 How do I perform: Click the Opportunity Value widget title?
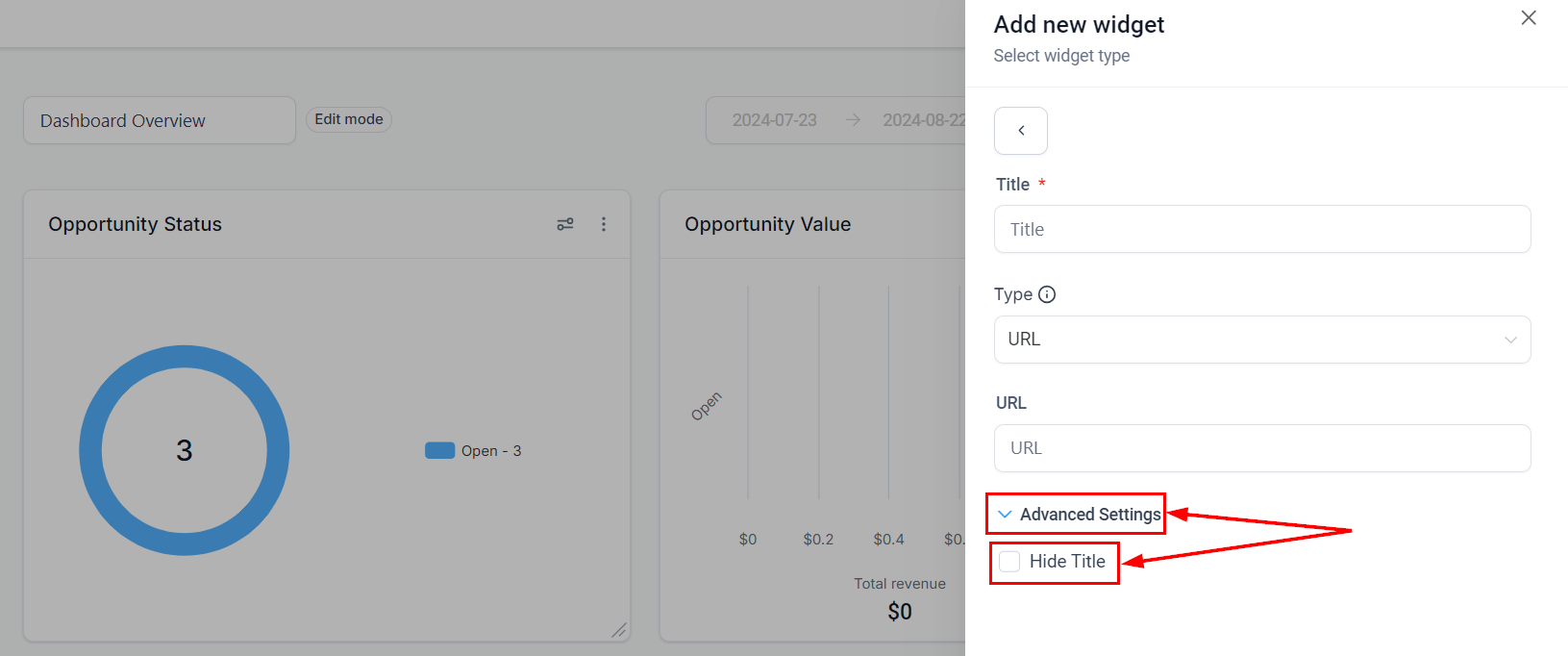(x=767, y=224)
